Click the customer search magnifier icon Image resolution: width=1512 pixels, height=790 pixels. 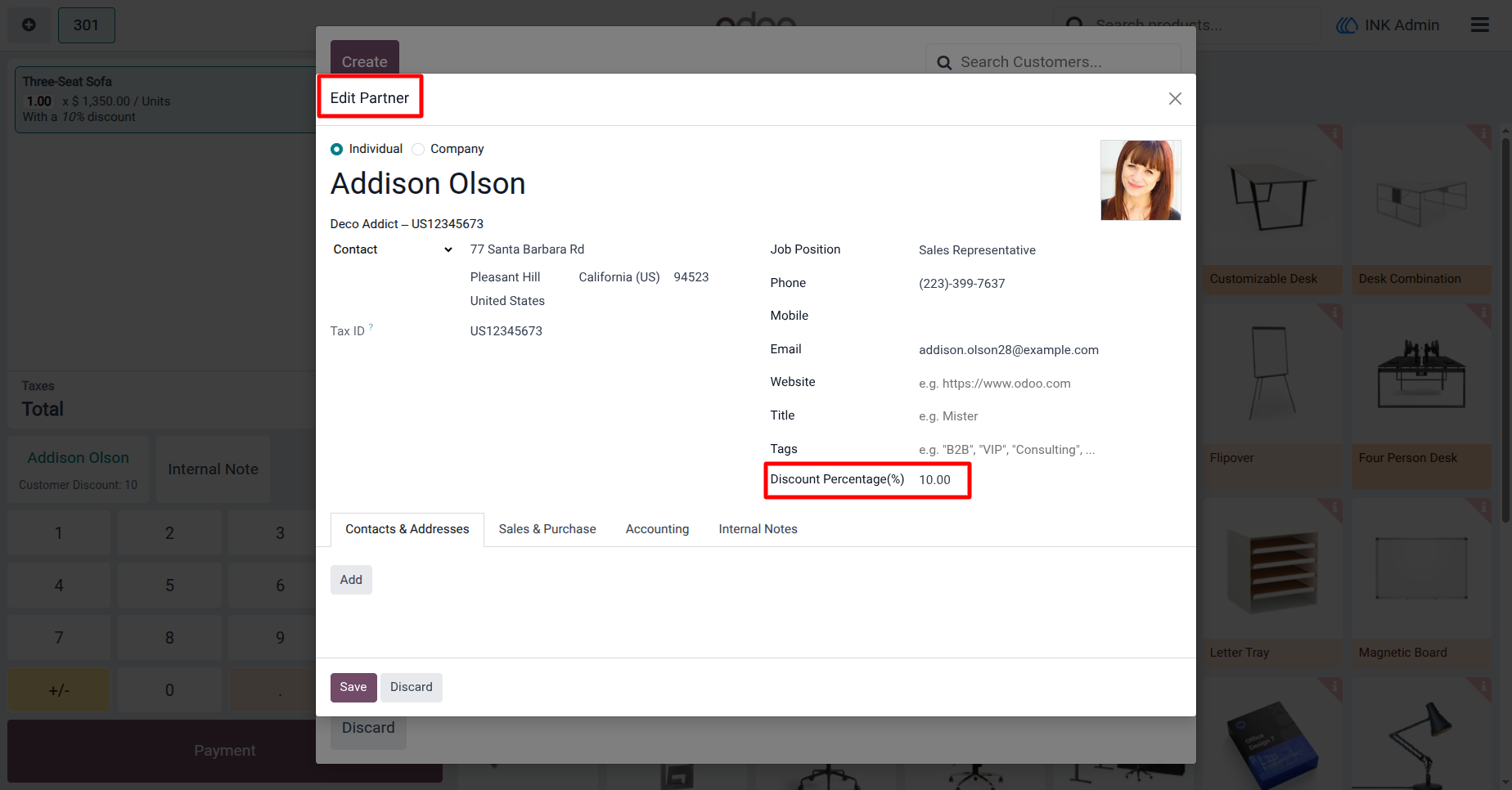click(x=944, y=62)
